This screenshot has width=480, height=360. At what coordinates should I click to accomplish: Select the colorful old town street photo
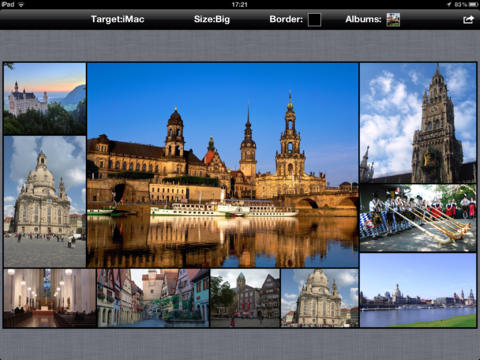[x=153, y=298]
